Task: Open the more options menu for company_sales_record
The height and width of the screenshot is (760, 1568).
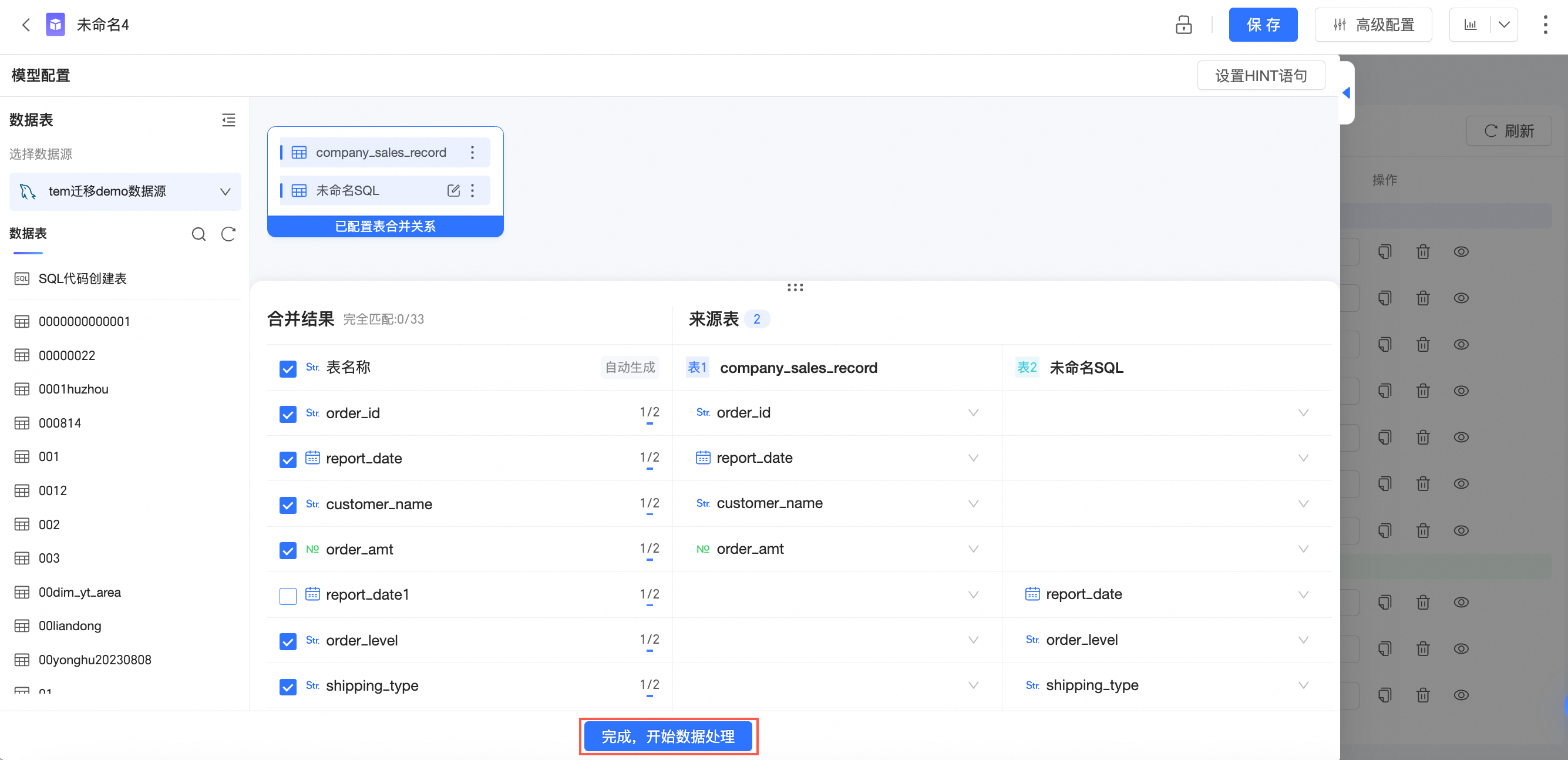Action: coord(472,152)
